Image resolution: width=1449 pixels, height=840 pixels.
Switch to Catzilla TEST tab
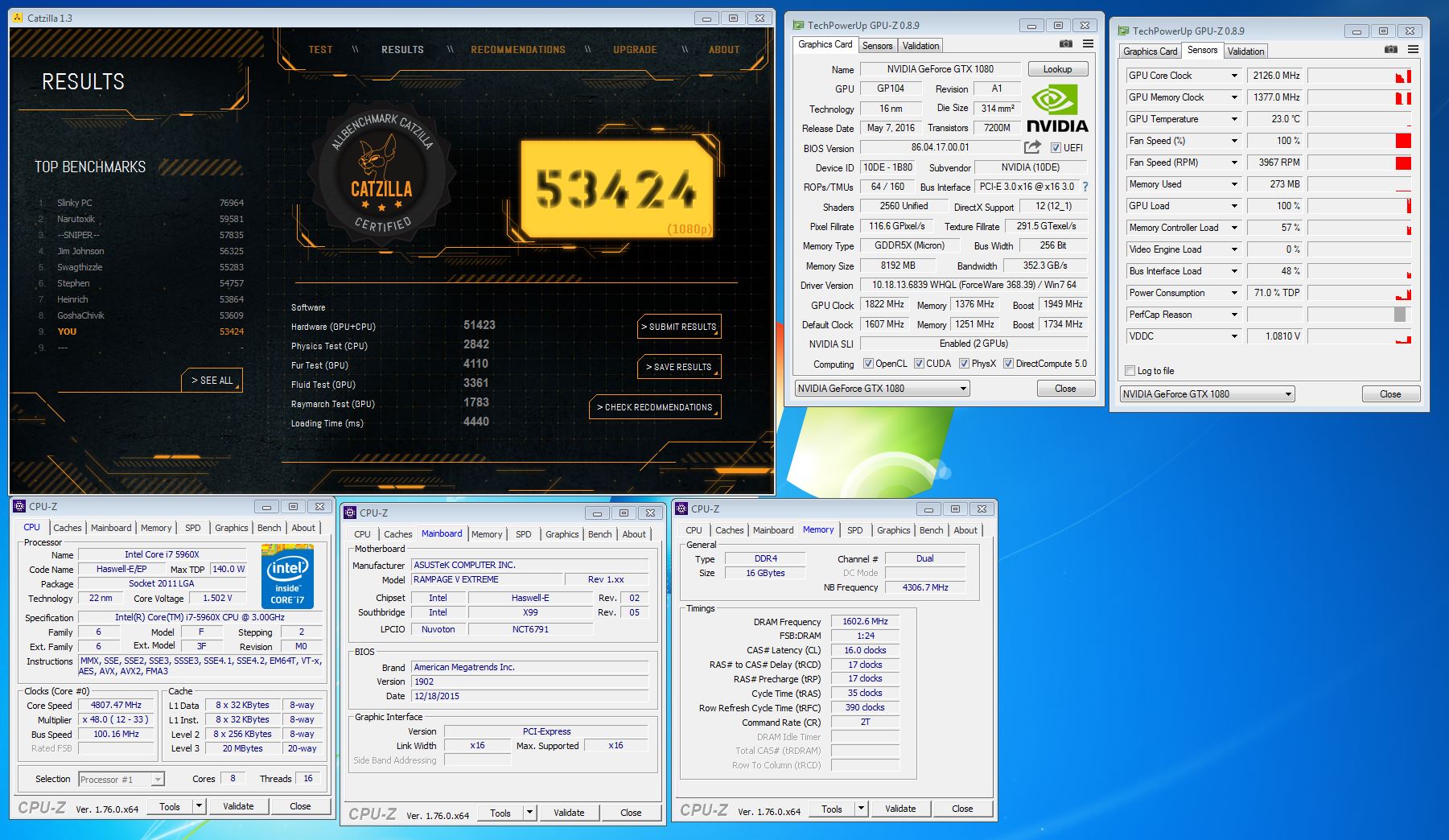click(x=320, y=50)
